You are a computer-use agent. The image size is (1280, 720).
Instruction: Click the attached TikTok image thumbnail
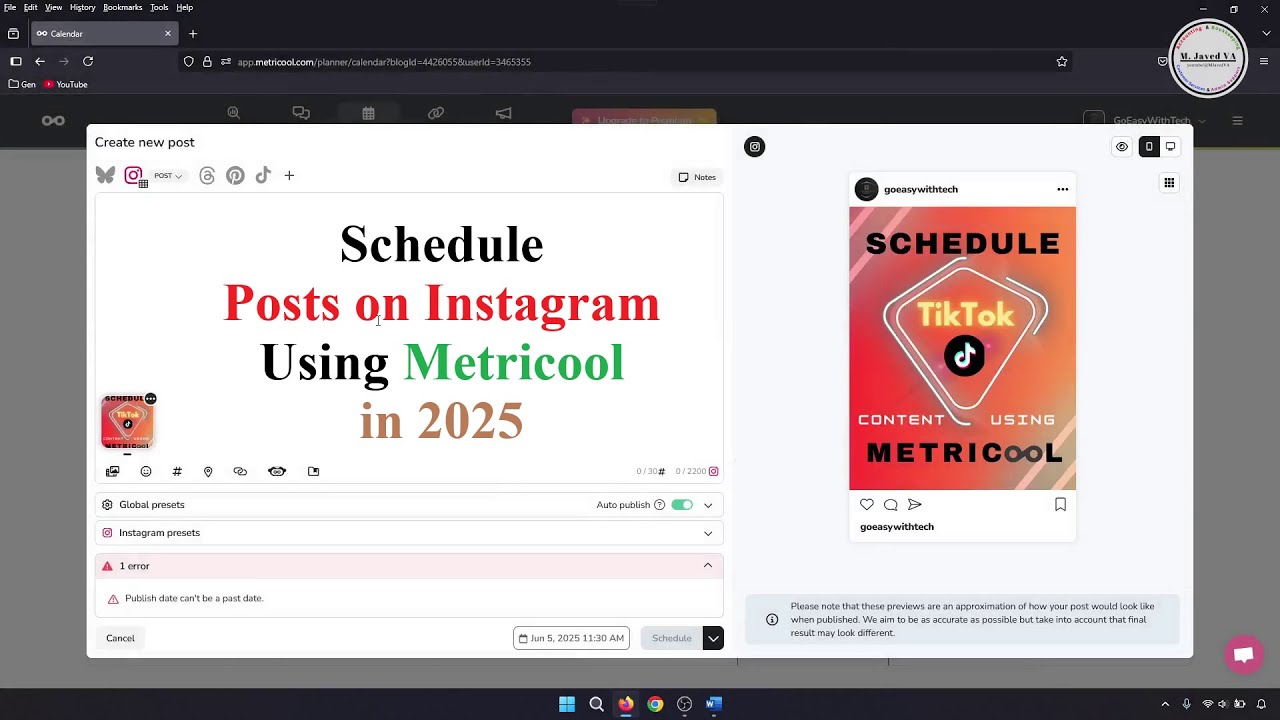[x=127, y=421]
